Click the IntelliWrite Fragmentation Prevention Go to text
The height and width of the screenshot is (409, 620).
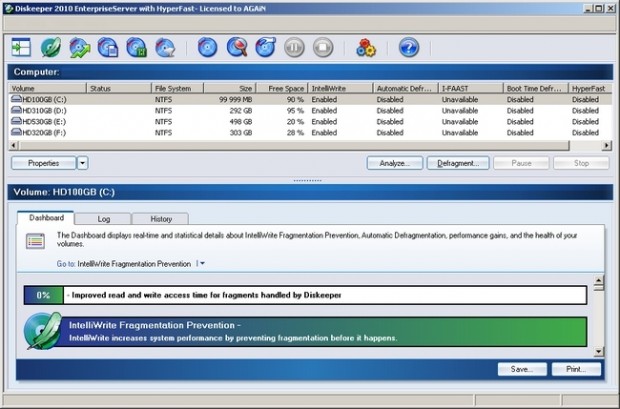tap(134, 263)
